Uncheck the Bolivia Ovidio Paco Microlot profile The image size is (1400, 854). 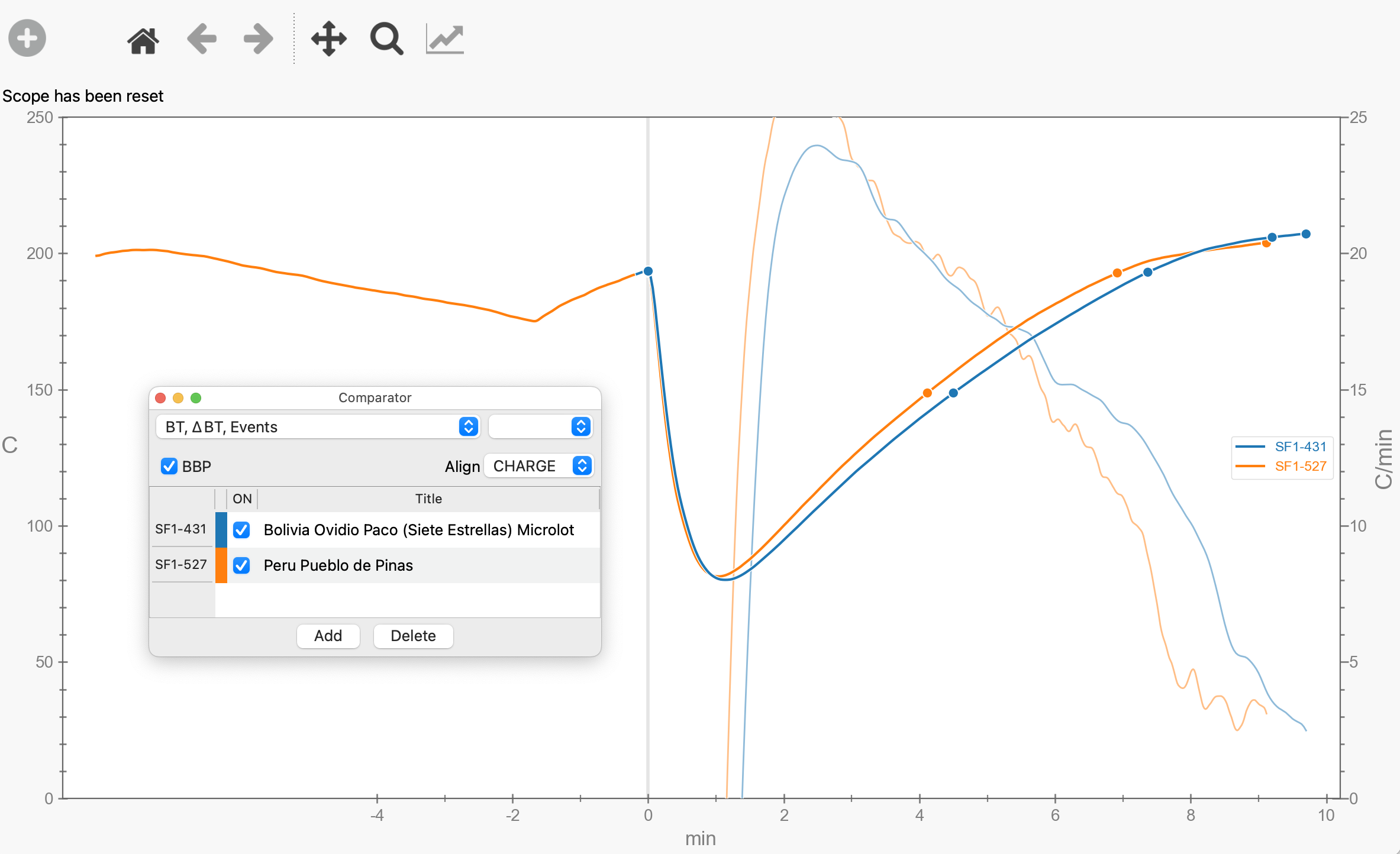tap(241, 530)
